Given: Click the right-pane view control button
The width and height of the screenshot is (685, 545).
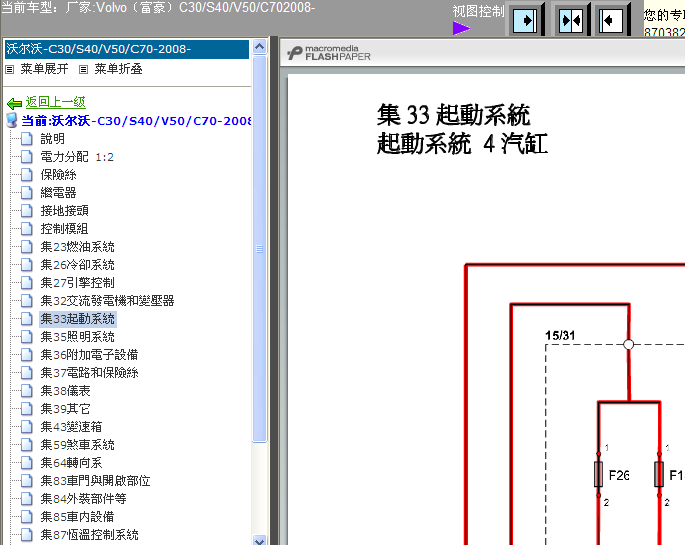Looking at the screenshot, I should pyautogui.click(x=611, y=20).
